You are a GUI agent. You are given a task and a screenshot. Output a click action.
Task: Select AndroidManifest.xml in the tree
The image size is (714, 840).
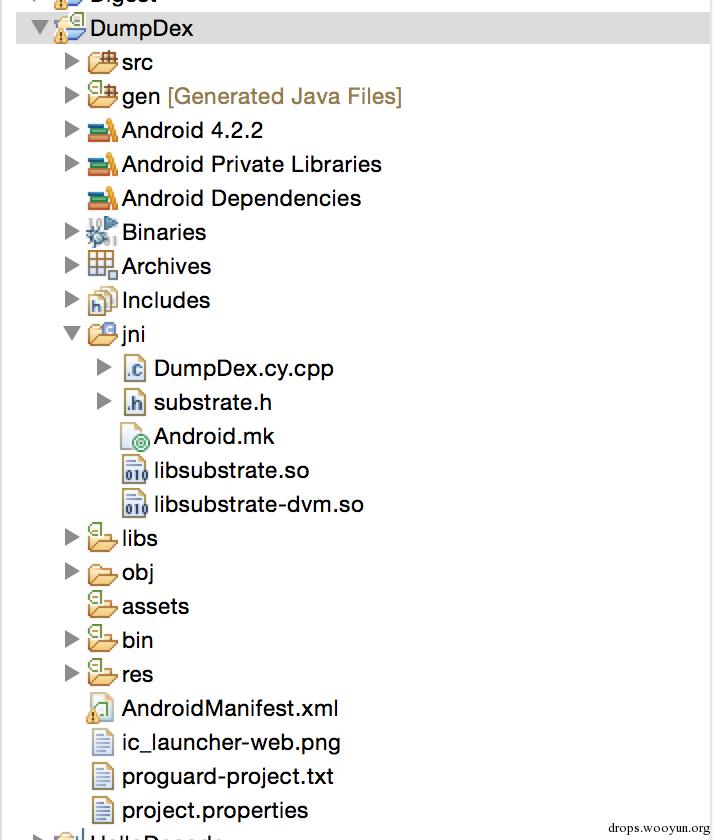tap(229, 708)
